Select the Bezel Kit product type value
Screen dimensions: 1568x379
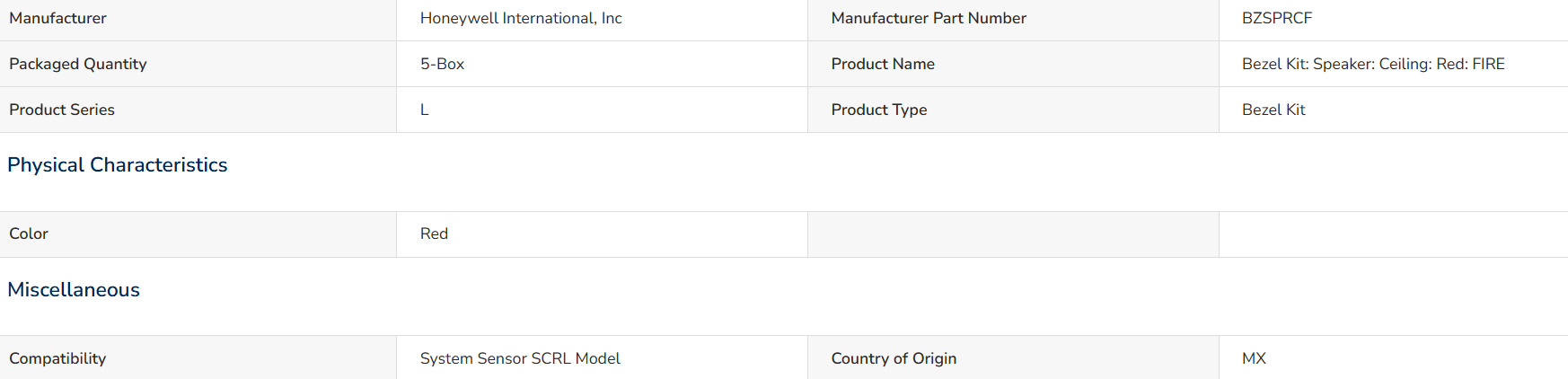pyautogui.click(x=1273, y=110)
